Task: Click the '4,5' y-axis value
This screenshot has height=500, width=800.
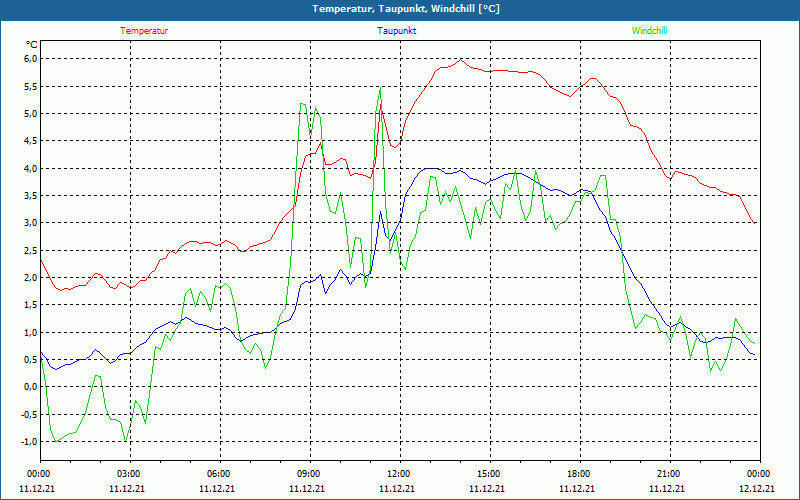Action: click(x=31, y=141)
